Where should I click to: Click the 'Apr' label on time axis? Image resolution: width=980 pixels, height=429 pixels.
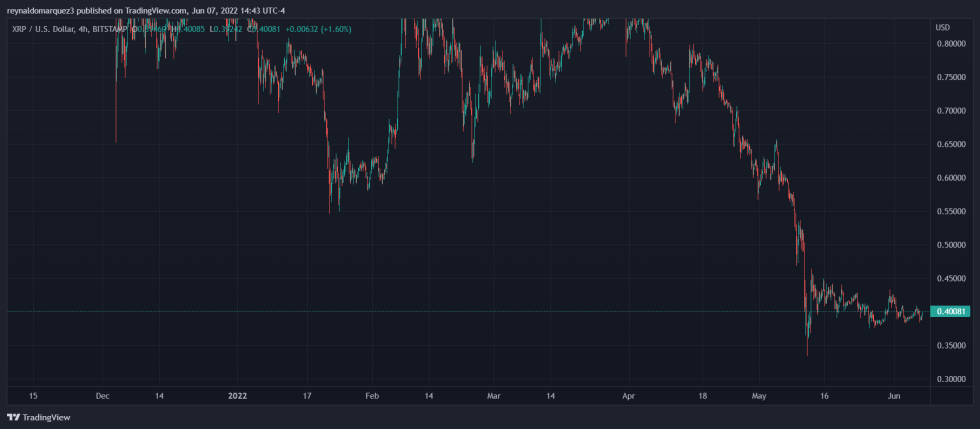pyautogui.click(x=629, y=396)
